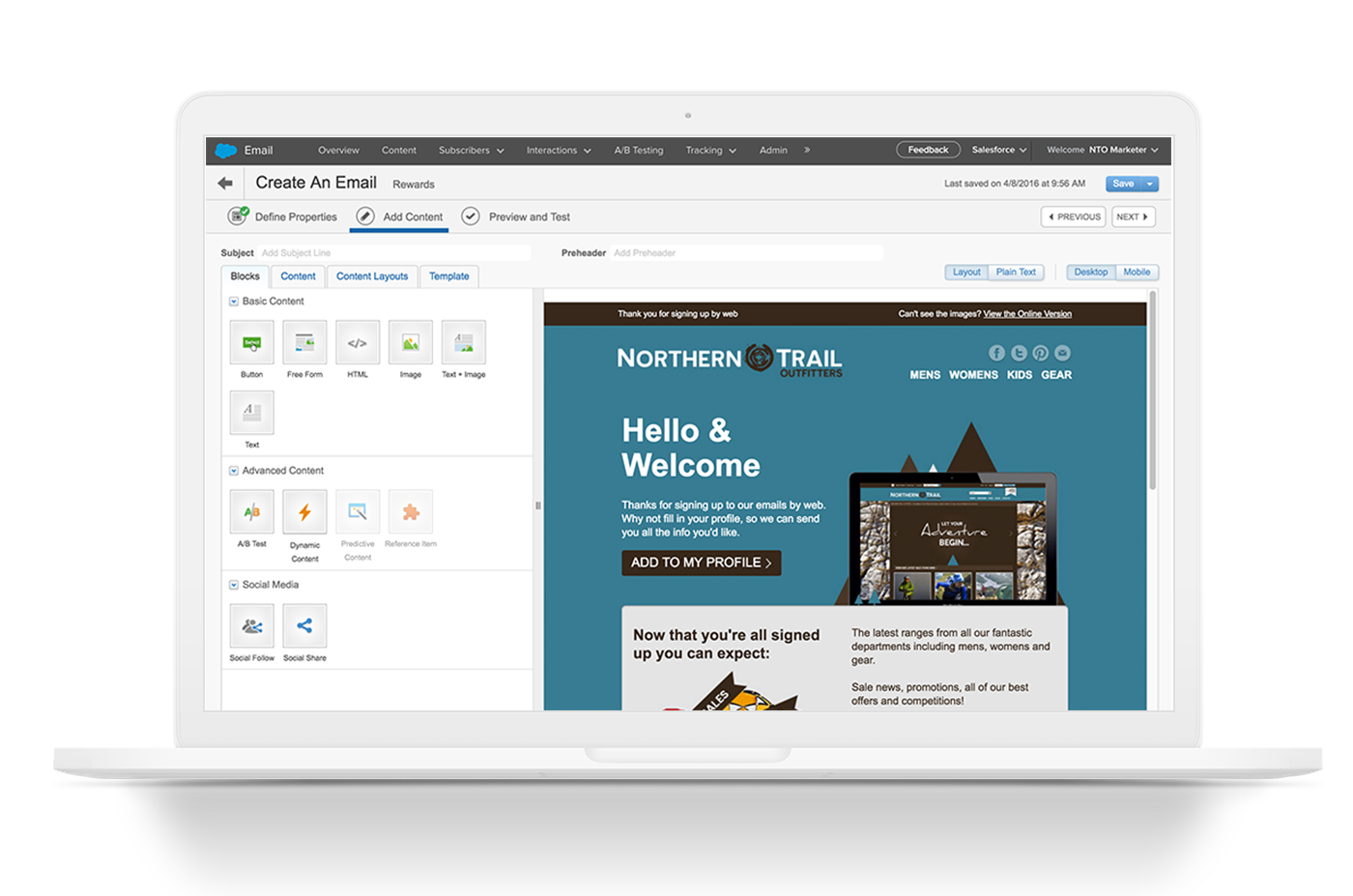
Task: Open the Interactions dropdown menu
Action: 559,150
